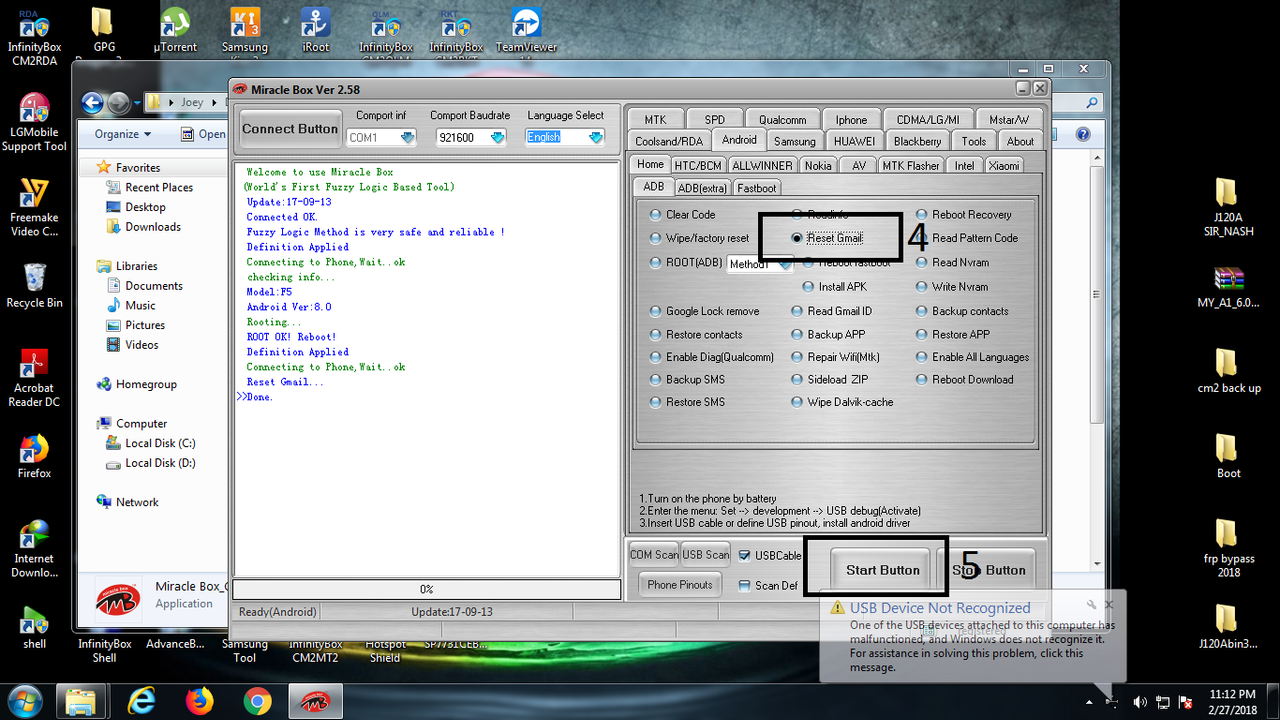This screenshot has height=720, width=1280.
Task: Open the Fastboot sub-tab
Action: [x=757, y=187]
